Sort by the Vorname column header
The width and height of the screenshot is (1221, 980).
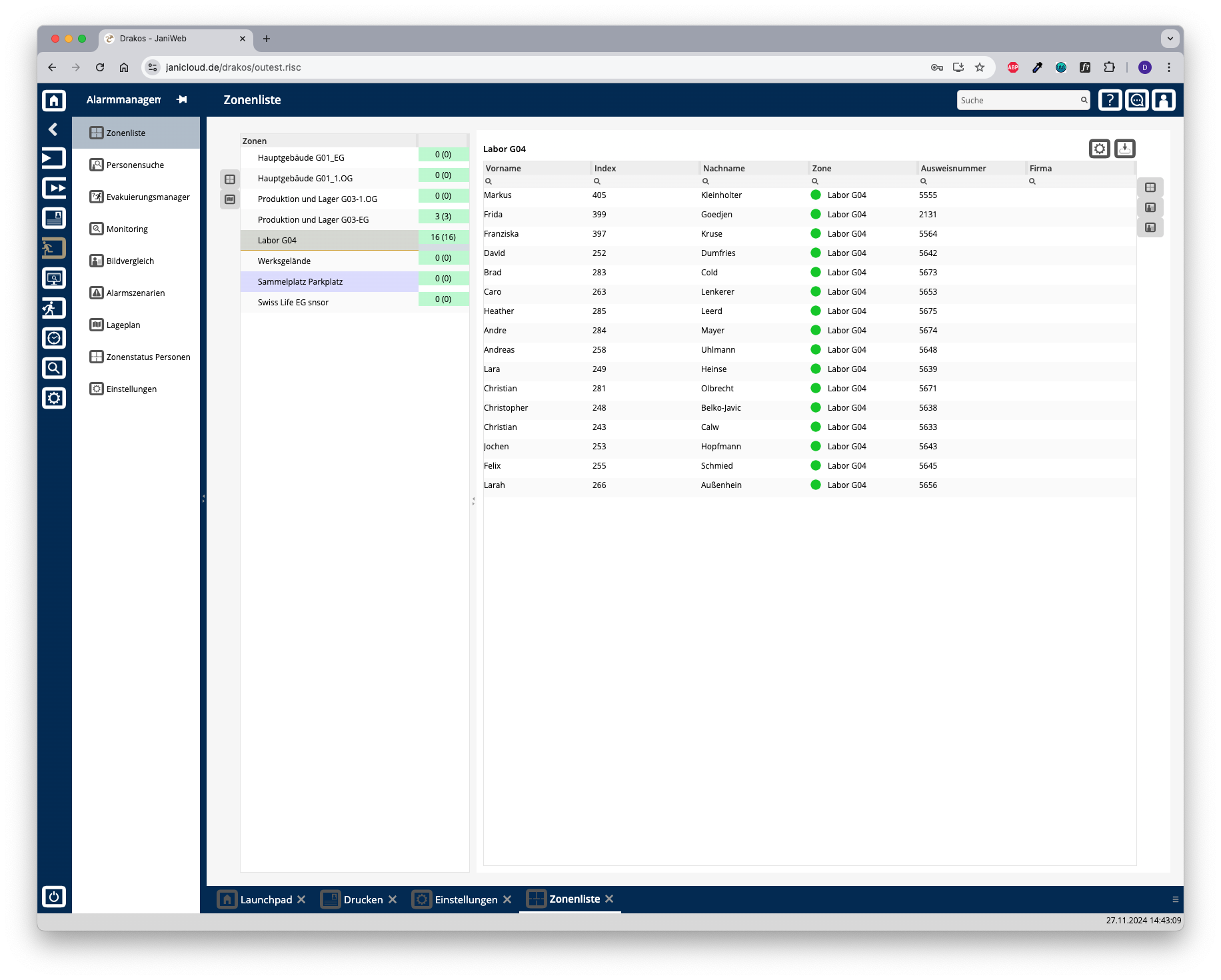click(x=537, y=168)
